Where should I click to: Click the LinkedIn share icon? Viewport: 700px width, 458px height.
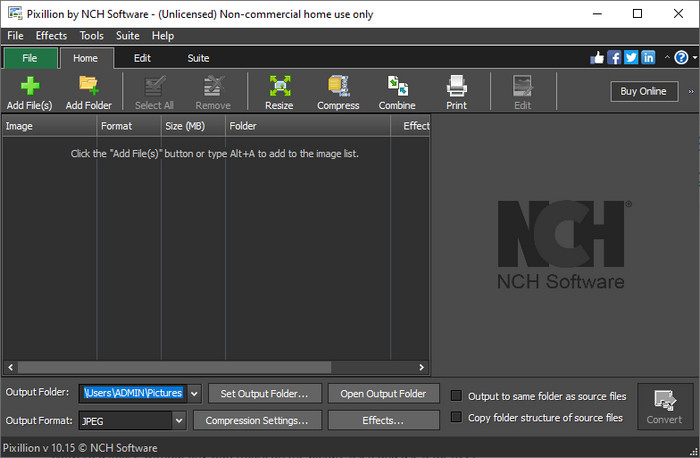tap(648, 58)
